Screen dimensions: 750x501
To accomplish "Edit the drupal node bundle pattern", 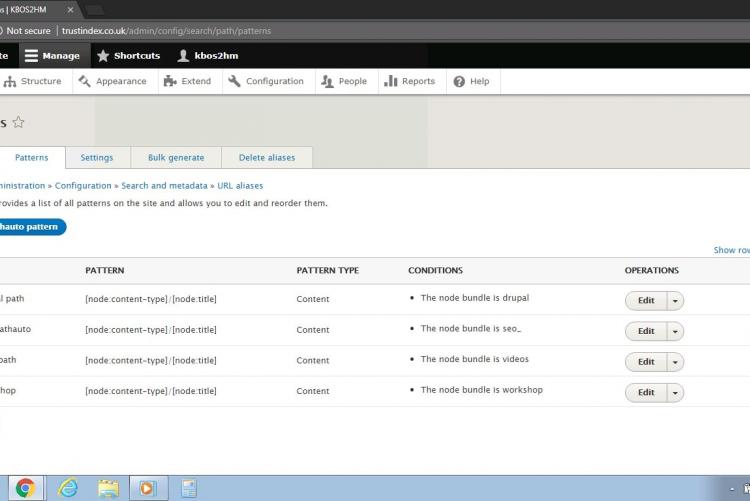I will pos(646,301).
